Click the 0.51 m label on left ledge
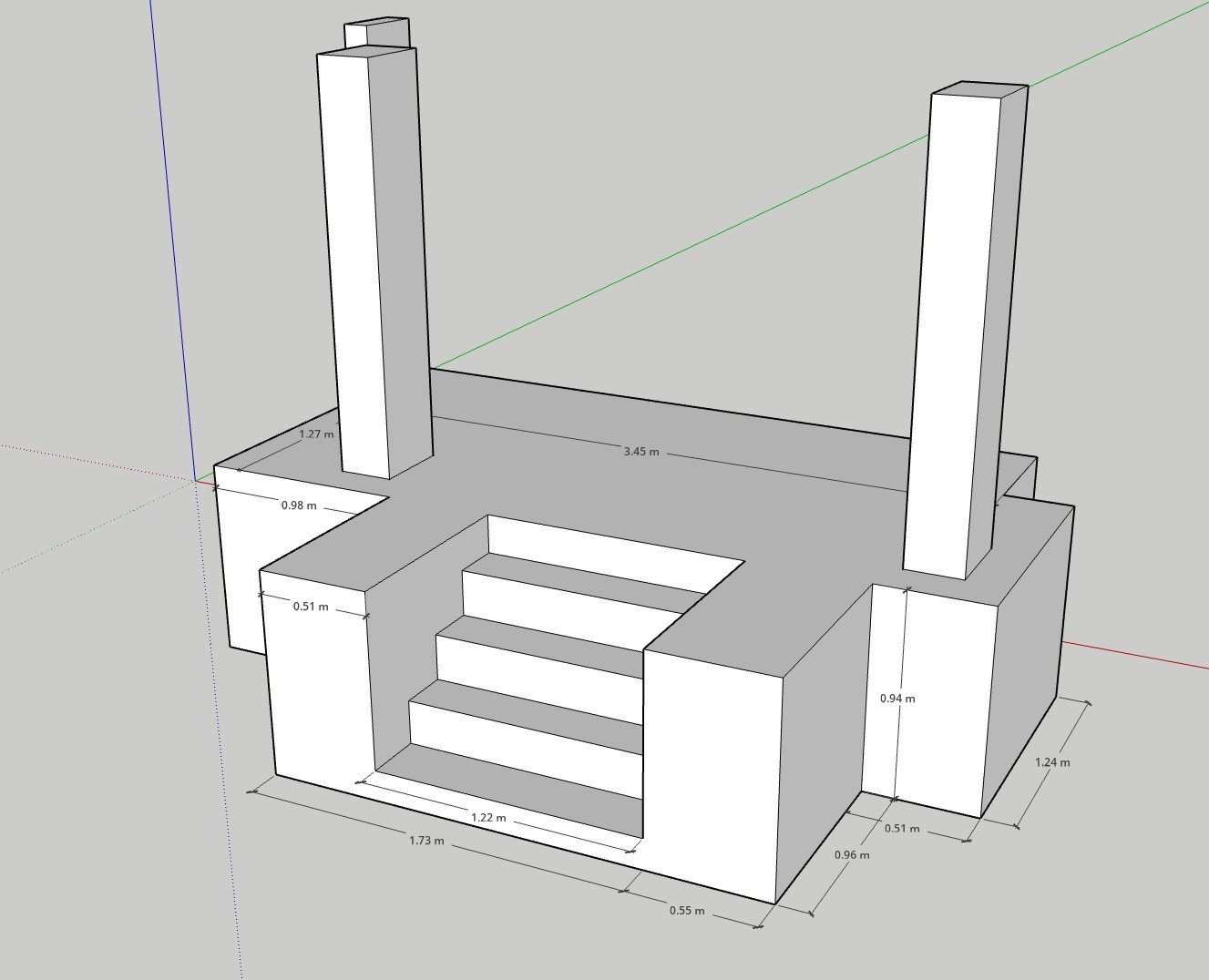 [x=311, y=607]
